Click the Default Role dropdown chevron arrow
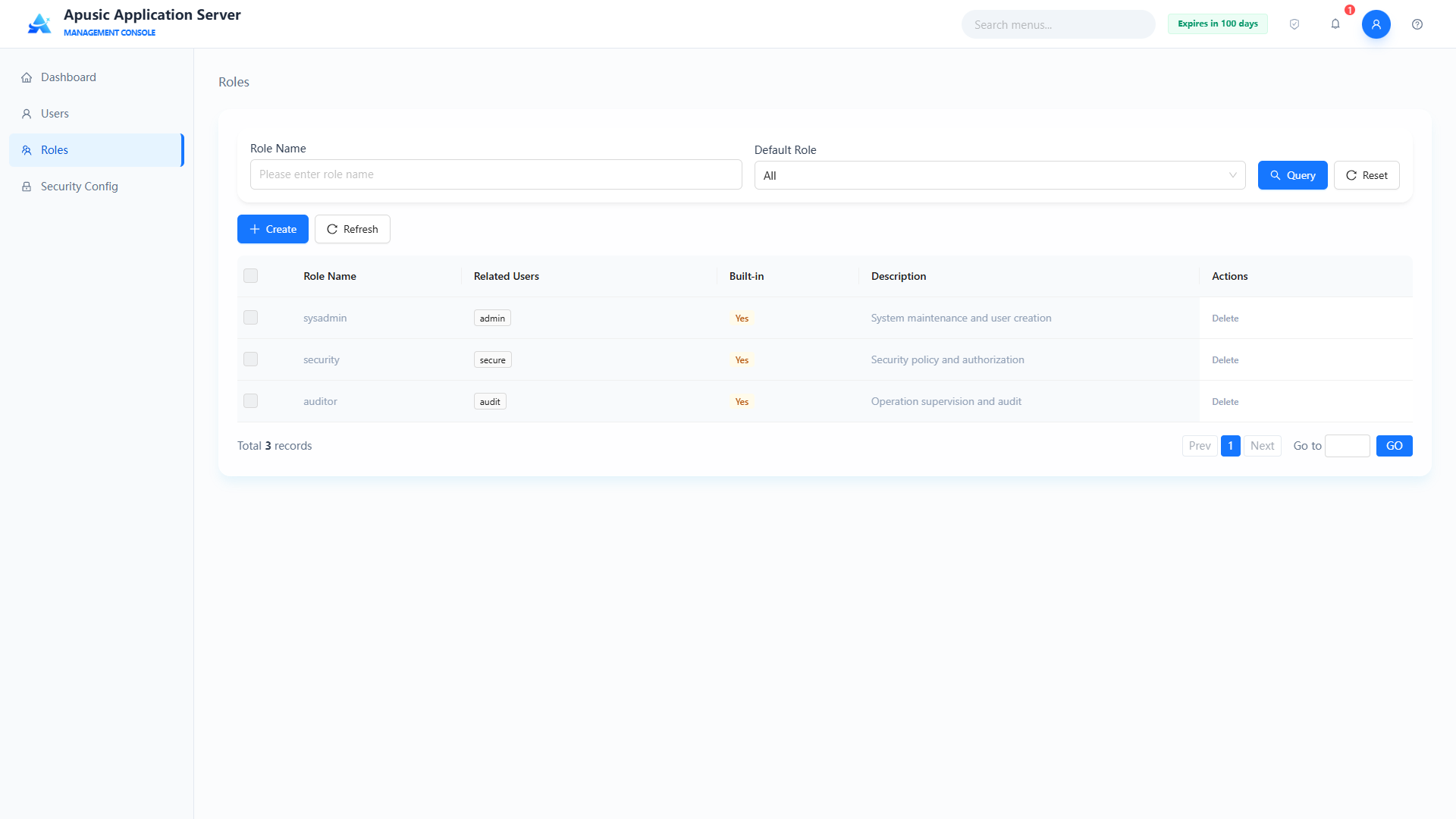Image resolution: width=1456 pixels, height=819 pixels. (x=1232, y=175)
